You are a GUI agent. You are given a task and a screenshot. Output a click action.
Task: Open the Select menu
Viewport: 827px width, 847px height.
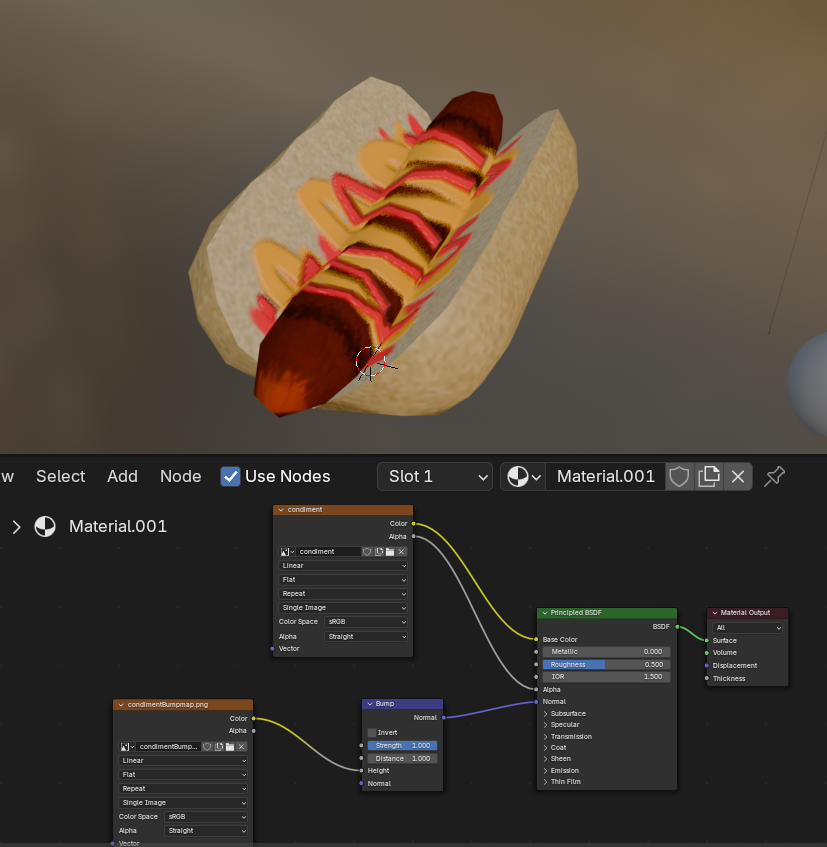pos(60,476)
